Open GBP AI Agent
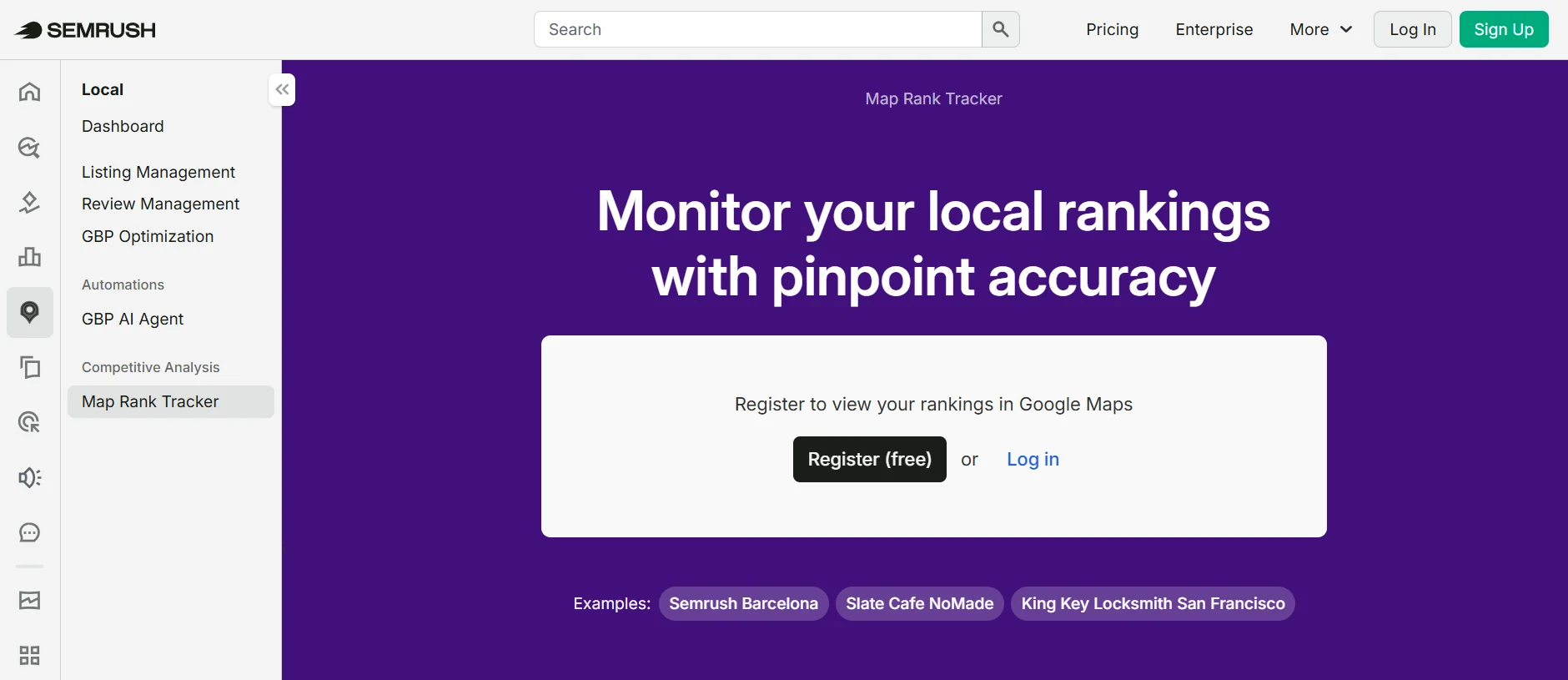 click(133, 319)
